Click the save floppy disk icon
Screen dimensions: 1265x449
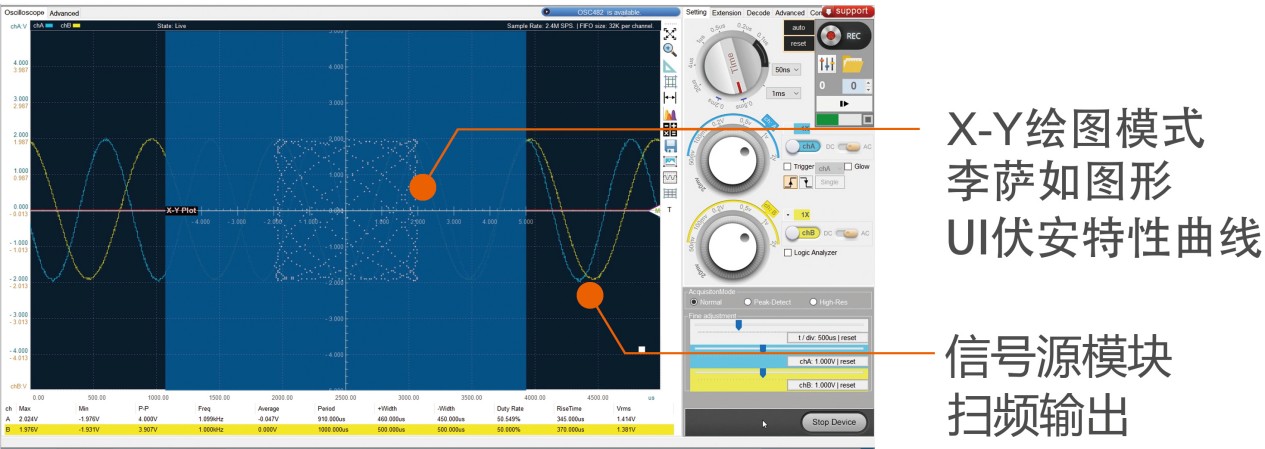point(670,146)
